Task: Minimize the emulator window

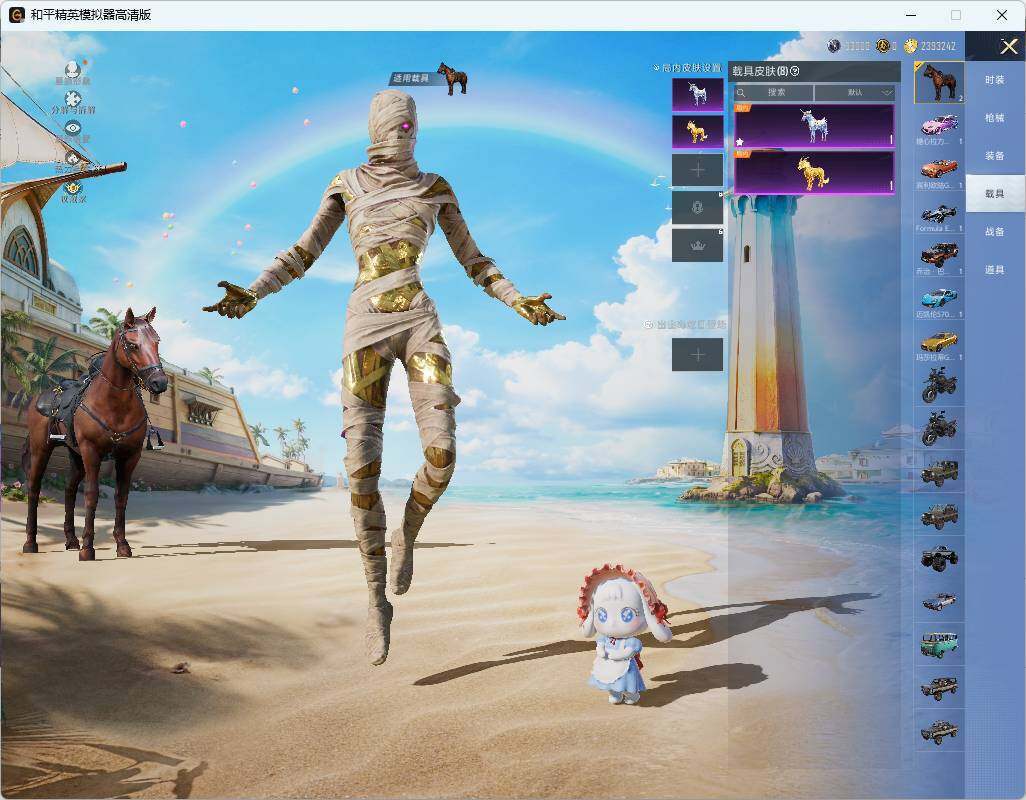Action: point(911,15)
